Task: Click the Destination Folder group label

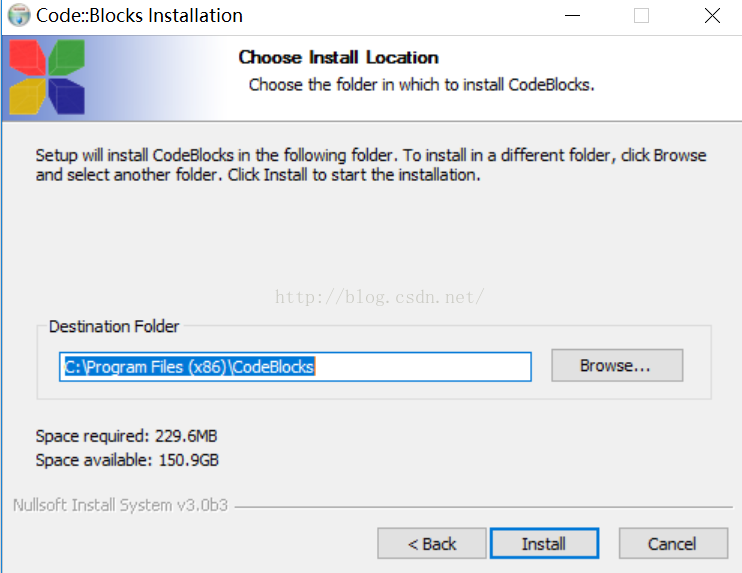Action: (x=114, y=326)
